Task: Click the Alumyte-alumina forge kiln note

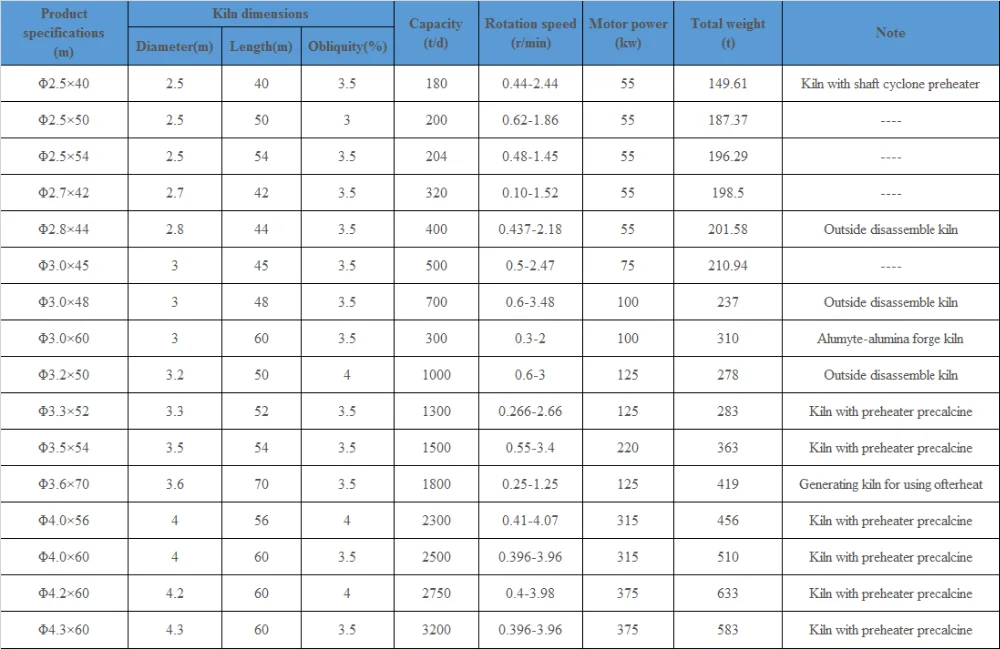Action: (890, 339)
